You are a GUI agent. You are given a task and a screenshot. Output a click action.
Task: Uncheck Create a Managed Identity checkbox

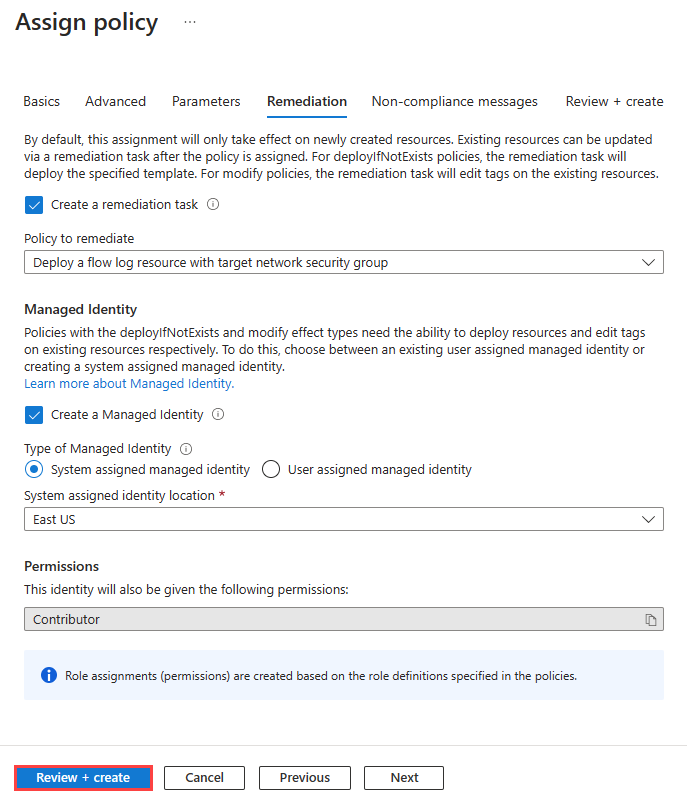tap(34, 414)
